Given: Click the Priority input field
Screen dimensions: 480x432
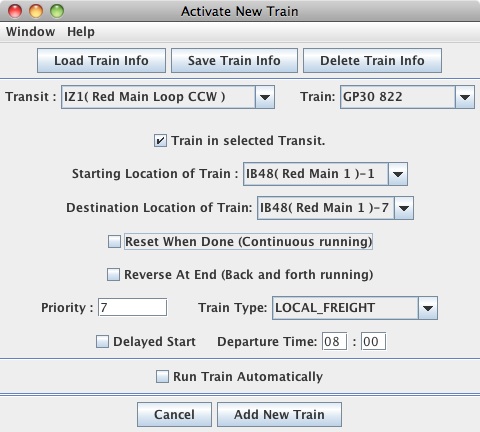Looking at the screenshot, I should [133, 307].
